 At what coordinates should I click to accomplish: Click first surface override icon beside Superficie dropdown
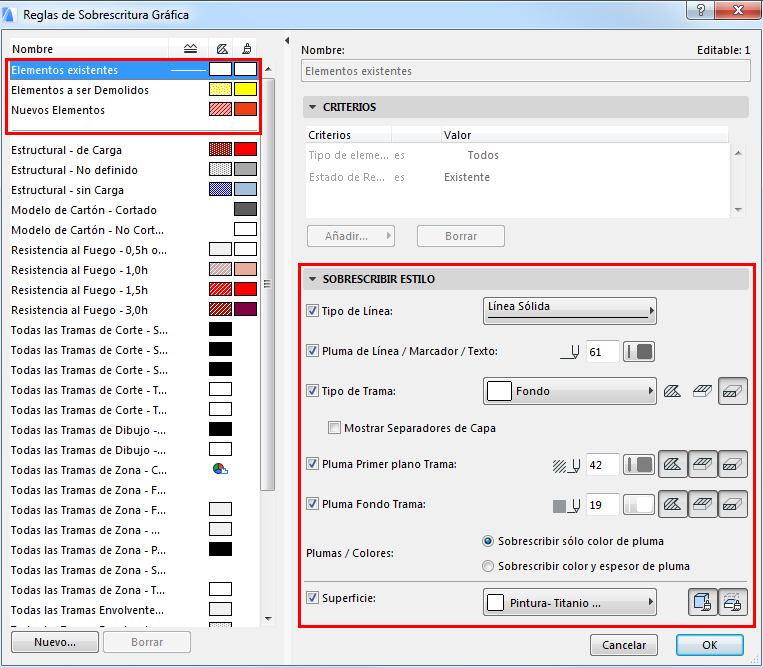coord(703,602)
